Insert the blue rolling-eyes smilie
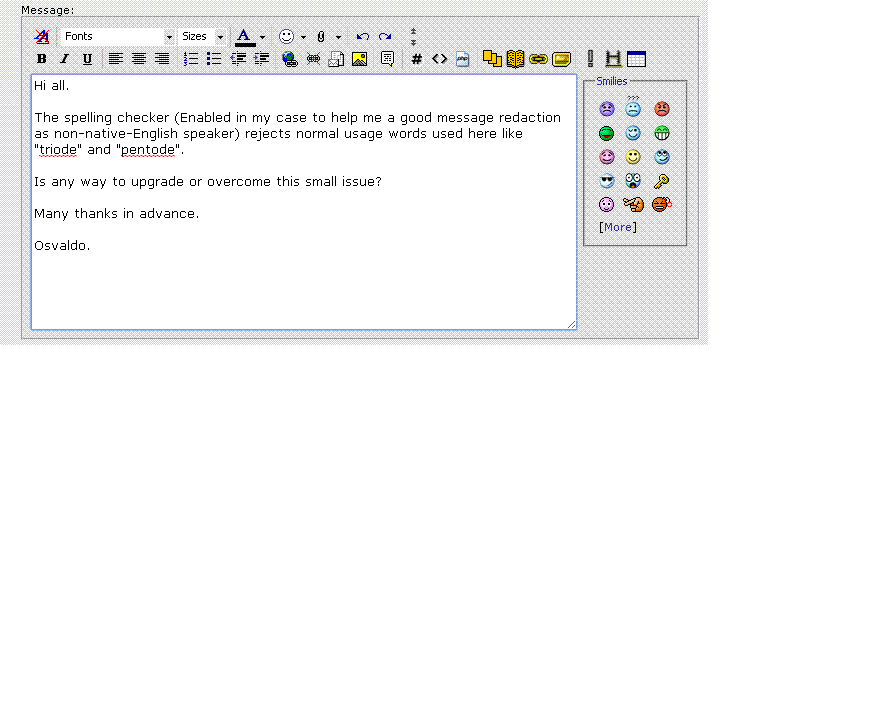Screen dimensions: 896x722 (662, 157)
